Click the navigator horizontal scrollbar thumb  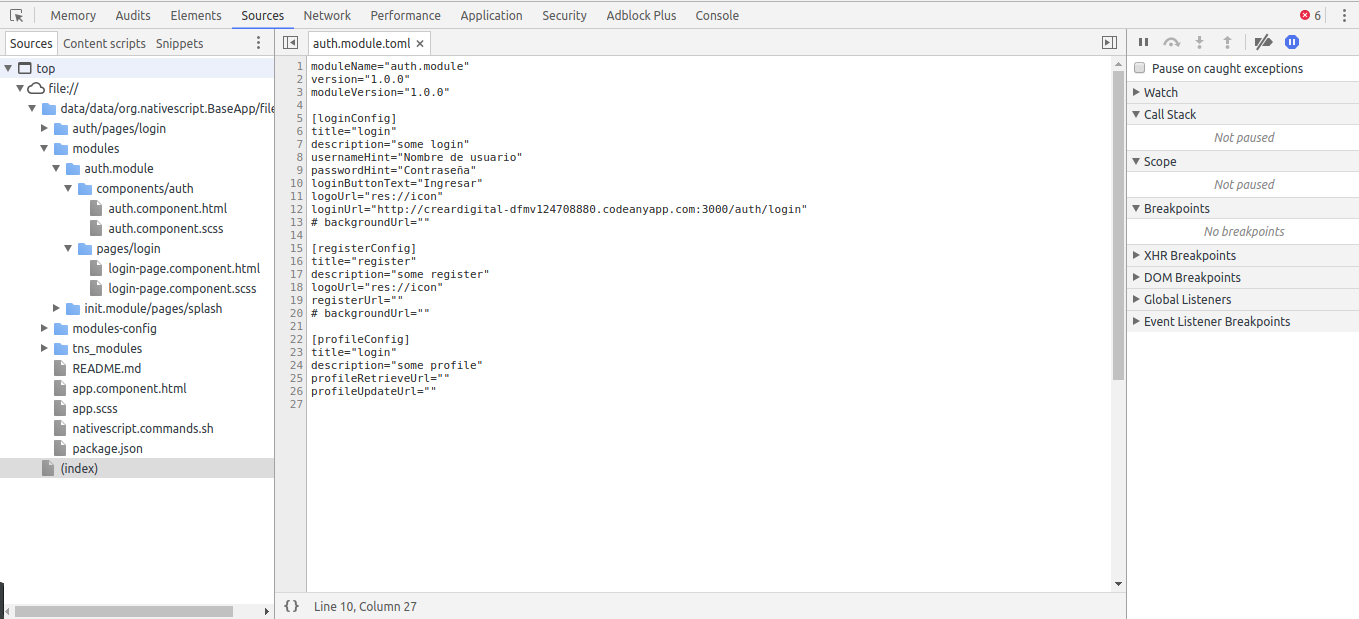point(124,611)
